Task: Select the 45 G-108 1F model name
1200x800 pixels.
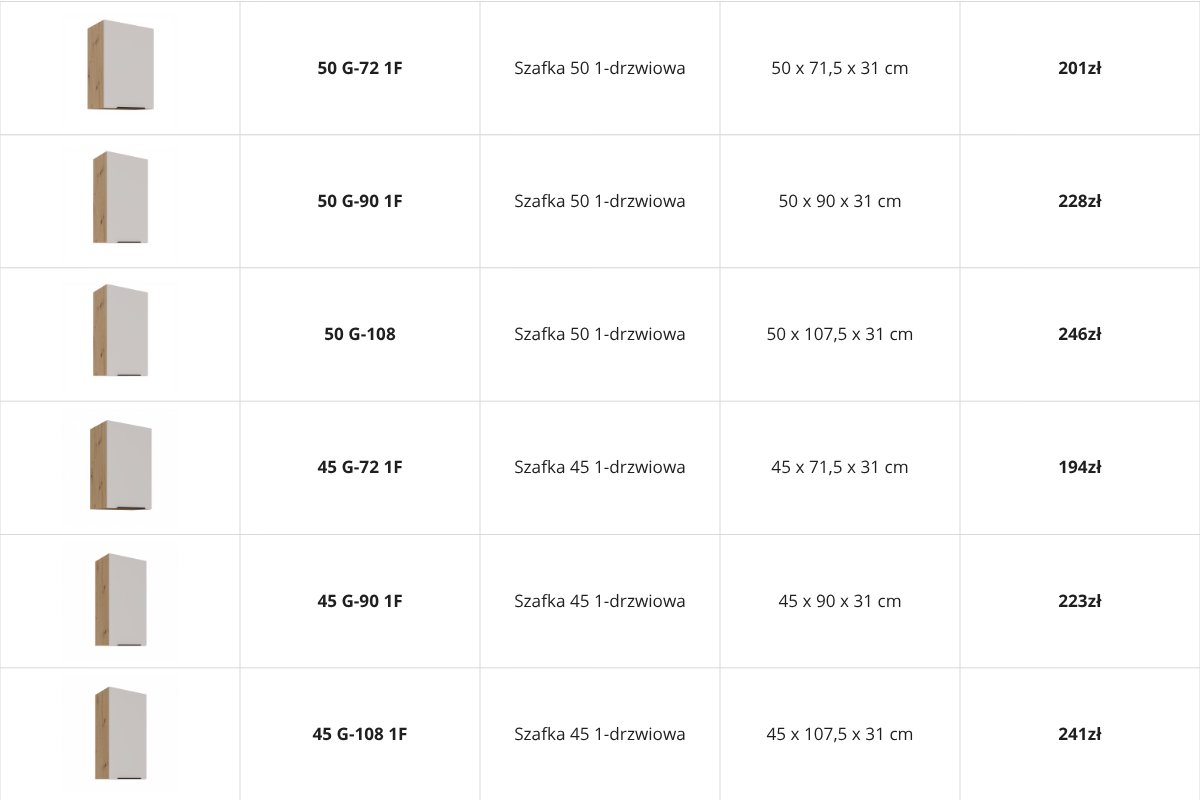Action: [x=360, y=734]
